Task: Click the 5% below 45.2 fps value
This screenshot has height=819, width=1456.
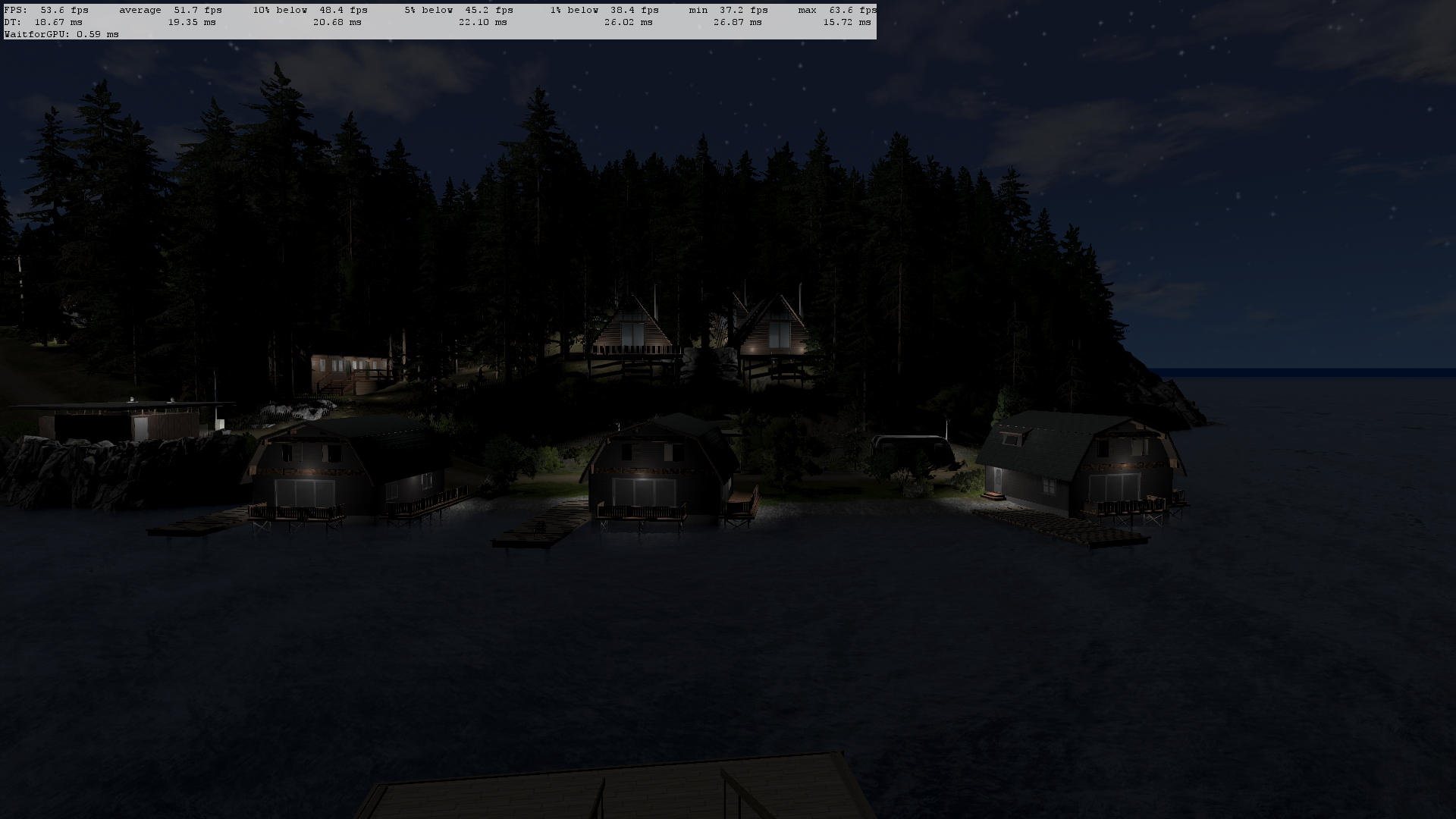Action: click(x=459, y=10)
